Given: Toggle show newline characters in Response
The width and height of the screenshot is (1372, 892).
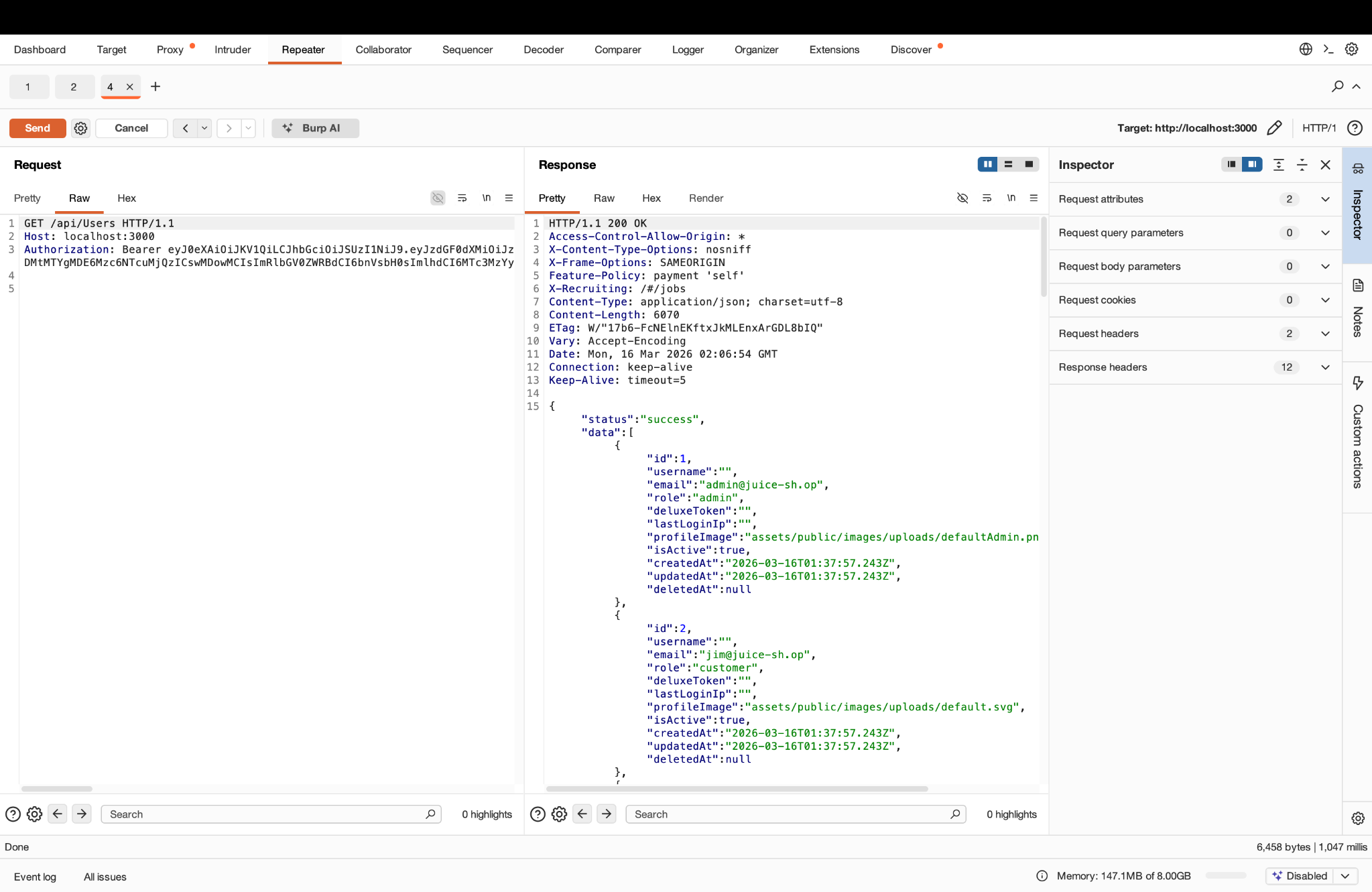Looking at the screenshot, I should [x=1011, y=198].
